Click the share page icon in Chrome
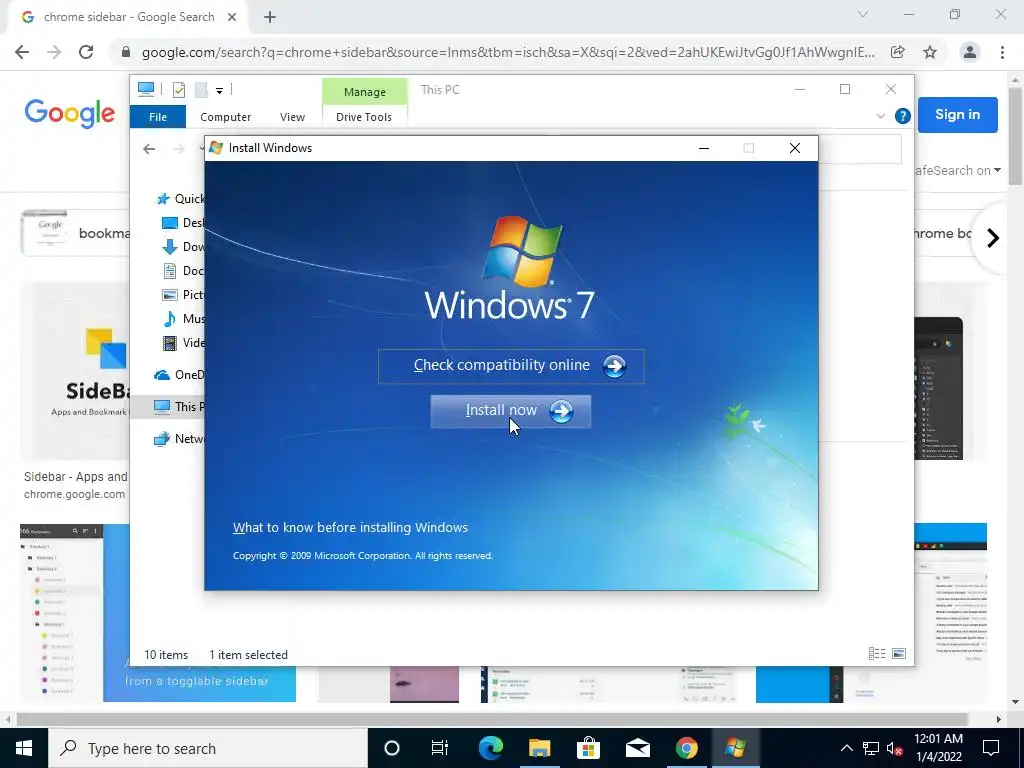 898,52
